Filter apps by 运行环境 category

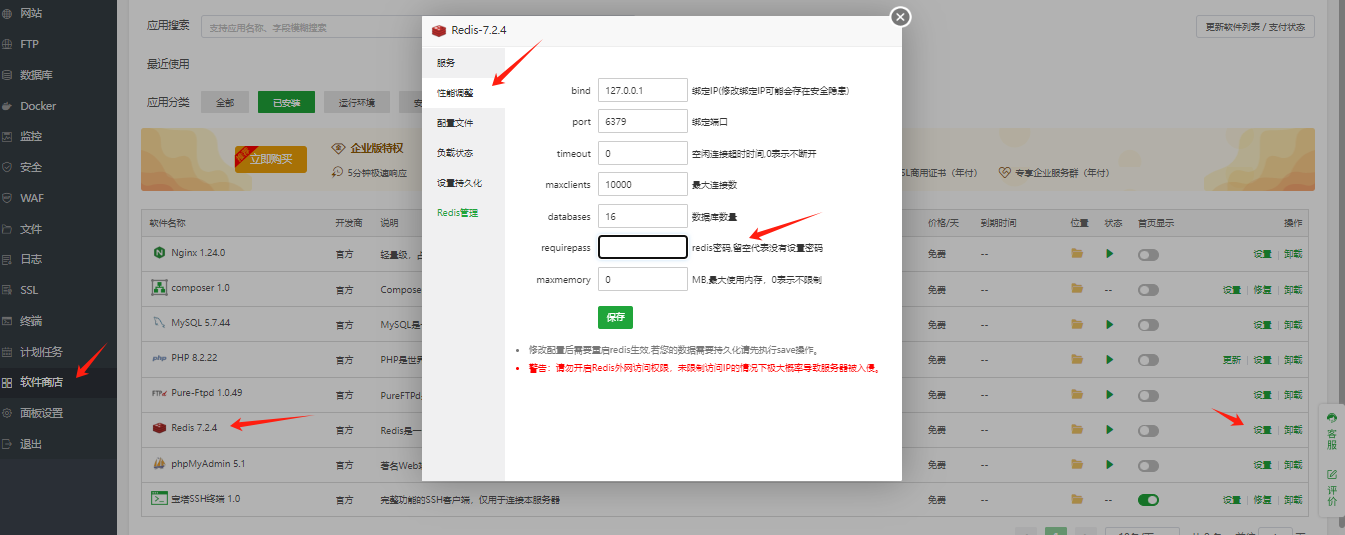(x=357, y=102)
